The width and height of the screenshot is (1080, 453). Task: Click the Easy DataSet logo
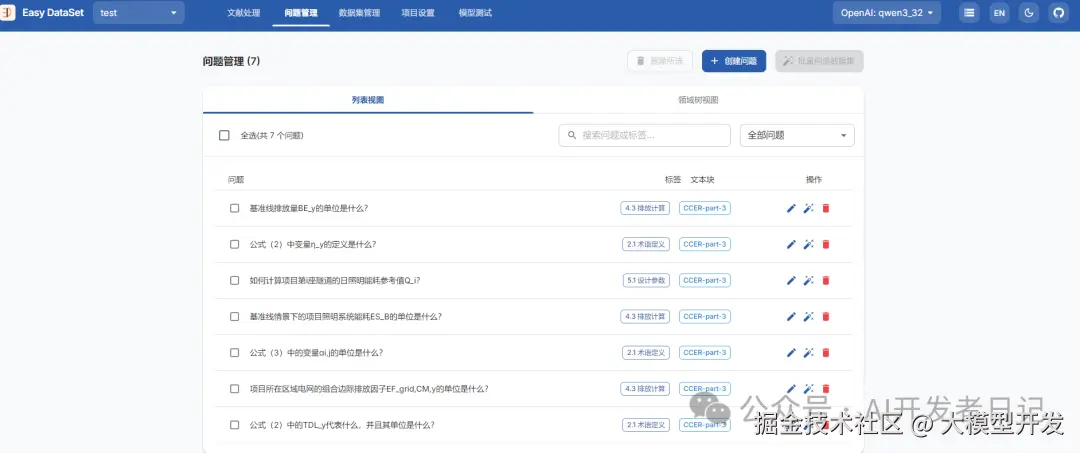42,12
